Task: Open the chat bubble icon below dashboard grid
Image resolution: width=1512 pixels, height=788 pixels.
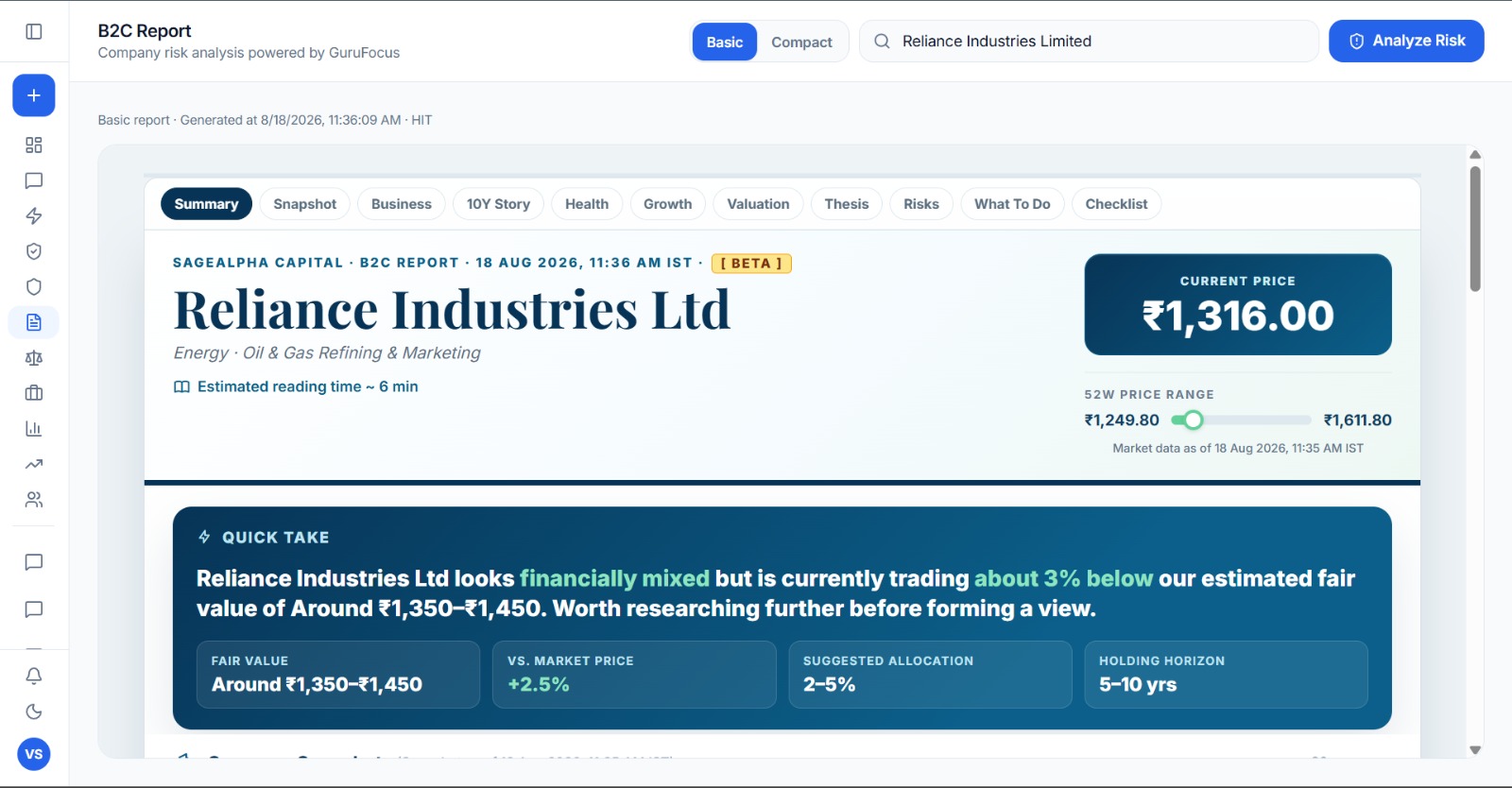Action: [x=34, y=180]
